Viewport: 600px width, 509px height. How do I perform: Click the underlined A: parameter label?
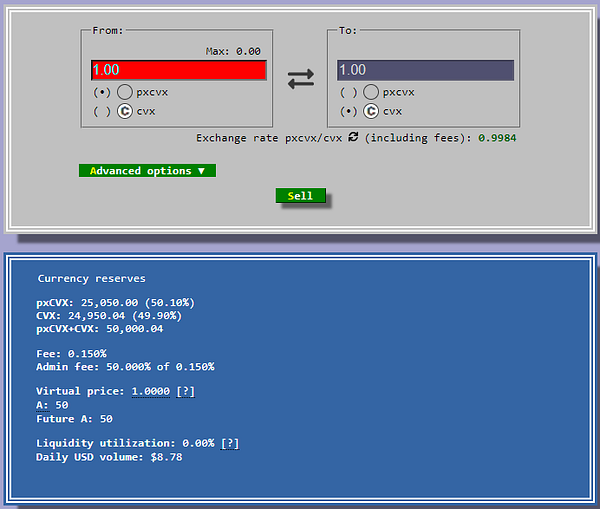pyautogui.click(x=42, y=405)
